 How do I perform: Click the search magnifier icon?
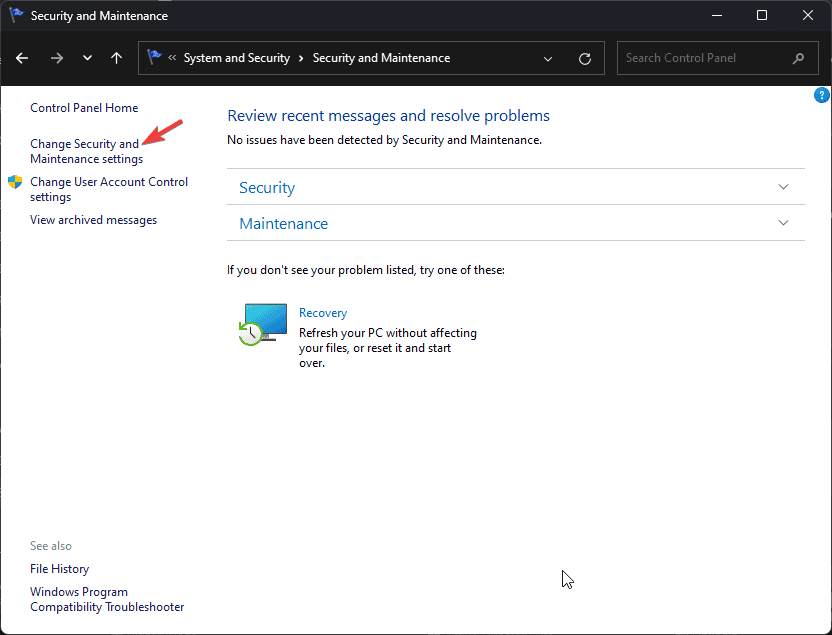pos(799,58)
